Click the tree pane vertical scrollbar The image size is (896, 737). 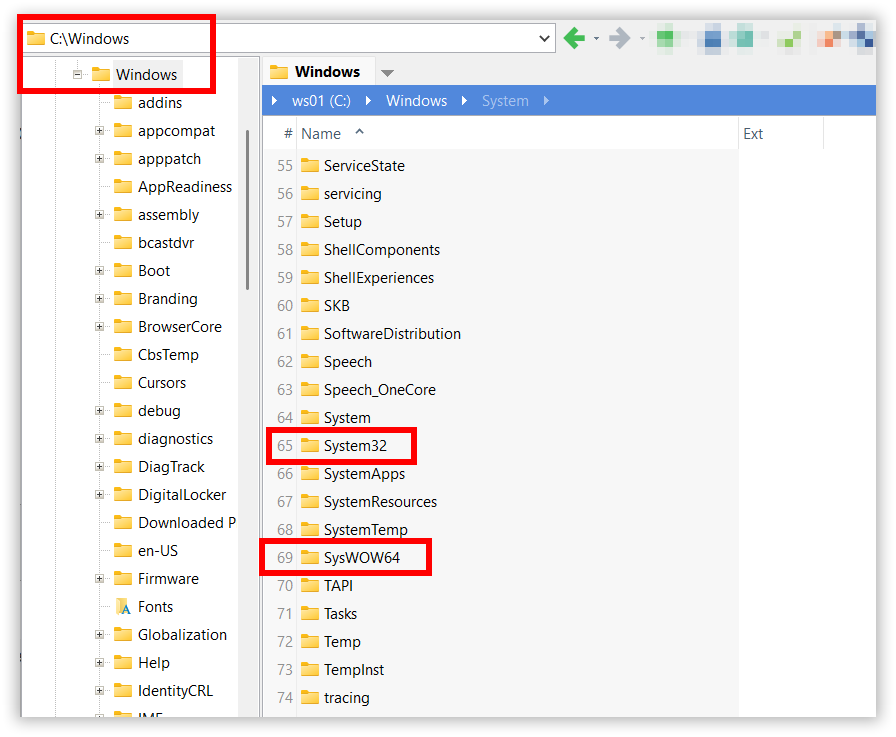[x=247, y=210]
